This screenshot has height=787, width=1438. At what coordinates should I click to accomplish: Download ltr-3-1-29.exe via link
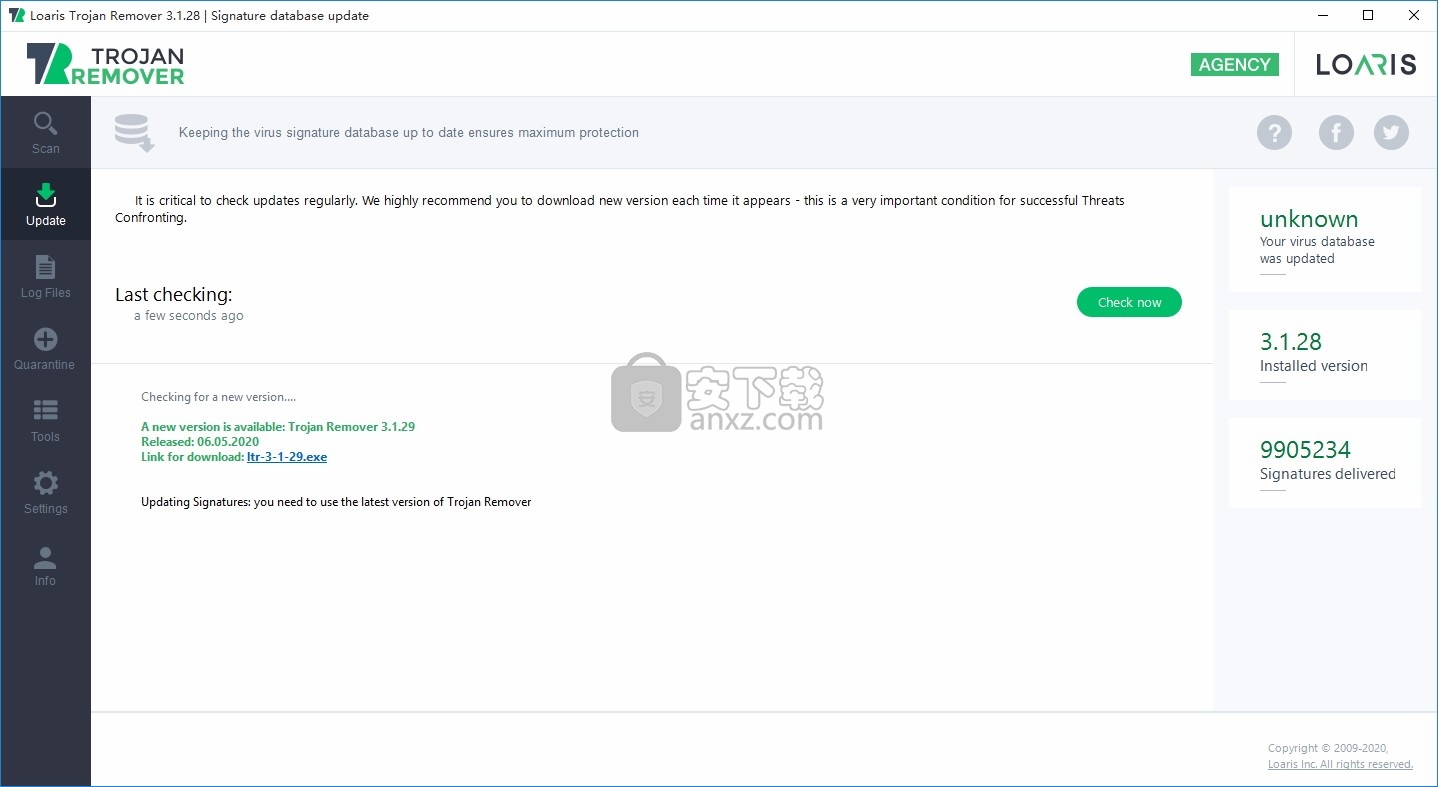point(287,457)
